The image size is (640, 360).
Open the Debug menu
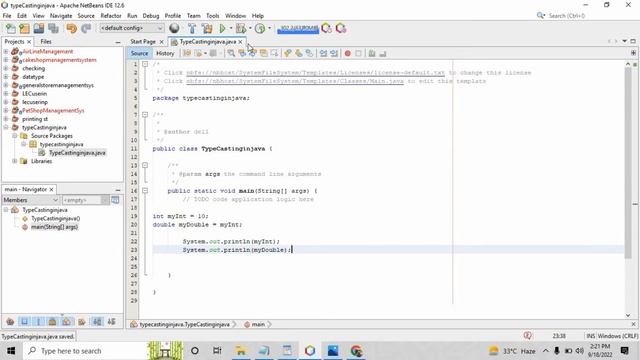pos(151,16)
